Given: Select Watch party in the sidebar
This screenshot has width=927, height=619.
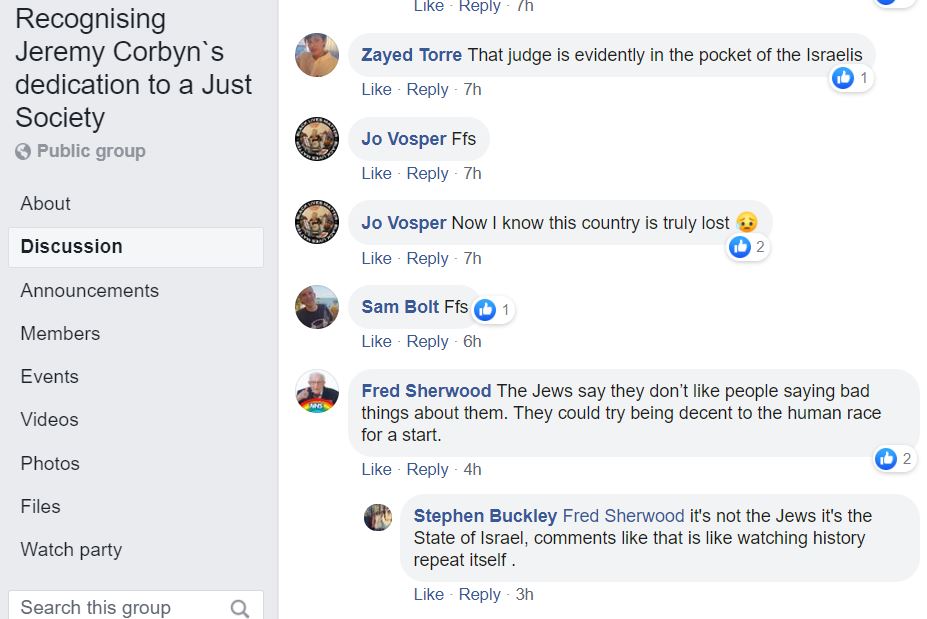Looking at the screenshot, I should [x=71, y=549].
